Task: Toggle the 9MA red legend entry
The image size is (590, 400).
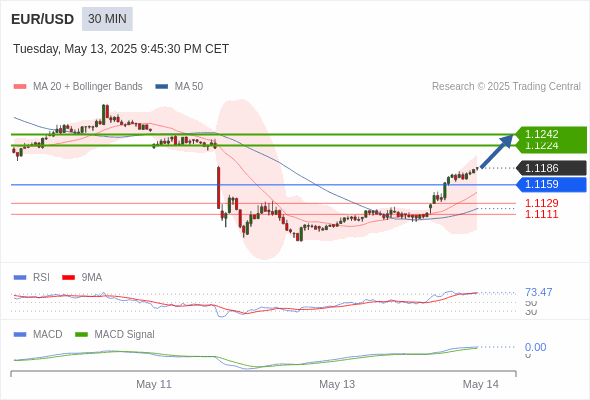Action: pyautogui.click(x=82, y=277)
